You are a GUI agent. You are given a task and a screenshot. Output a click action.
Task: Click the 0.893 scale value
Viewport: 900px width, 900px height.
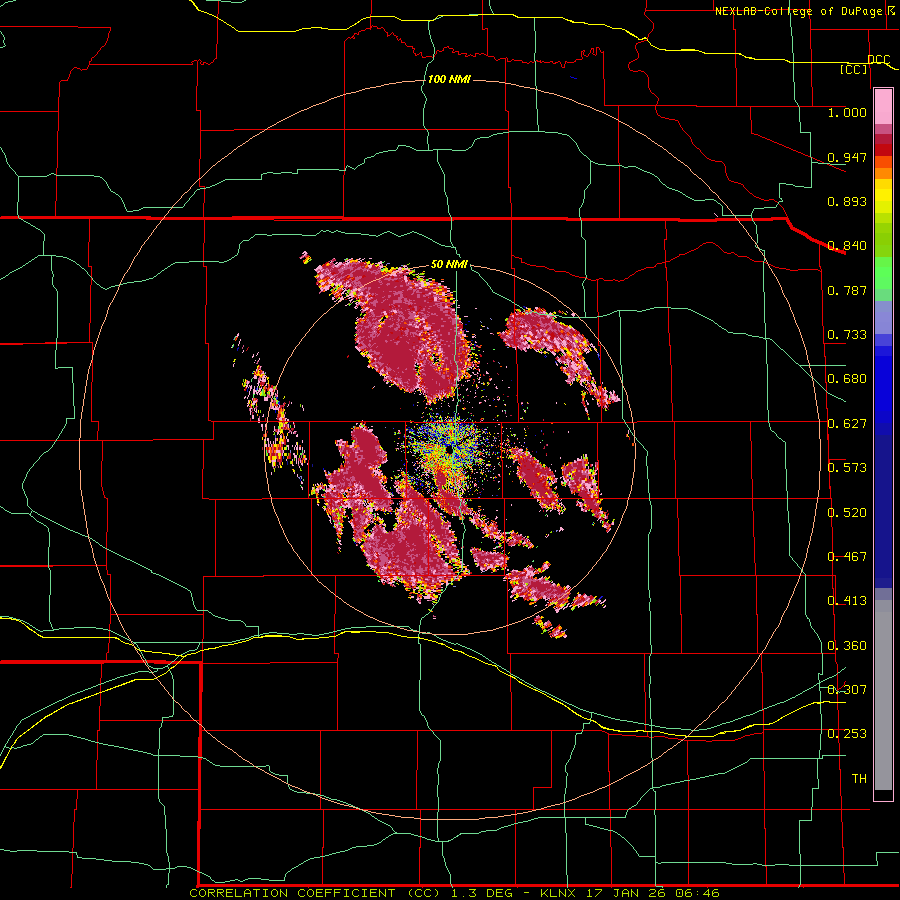847,201
